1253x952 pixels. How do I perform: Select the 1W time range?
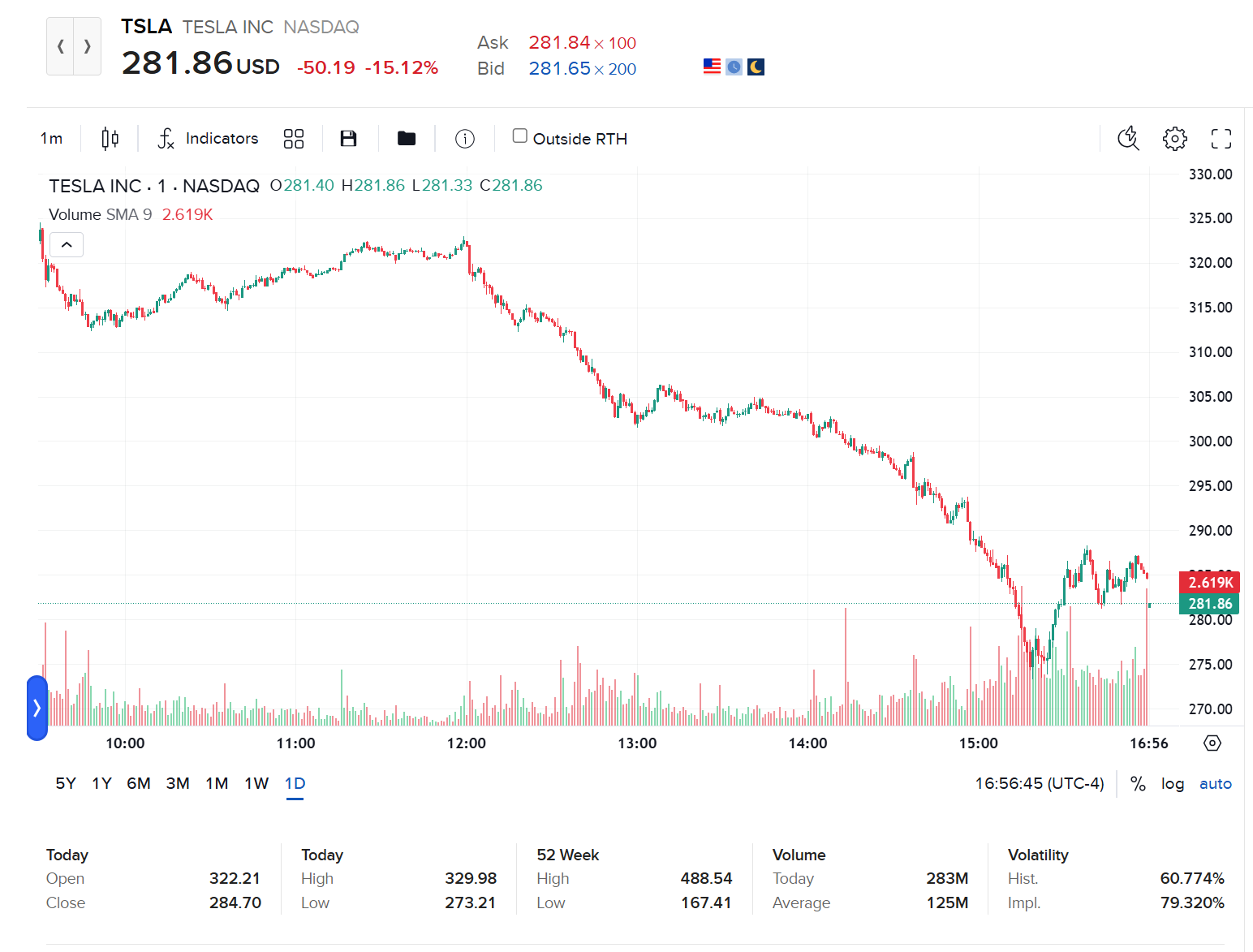point(256,783)
